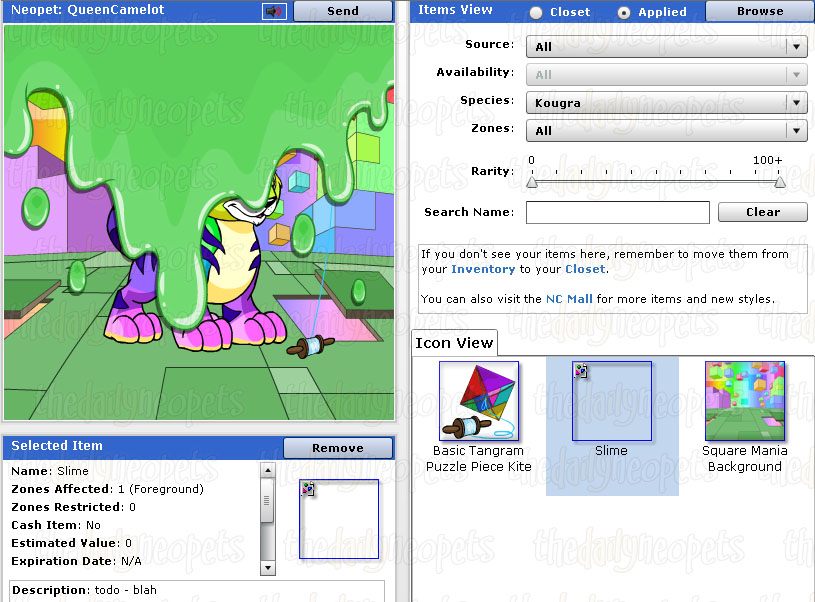Screen dimensions: 815x602
Task: Click 'Zones Affected: 1 (Foreground)' text
Action: point(108,489)
